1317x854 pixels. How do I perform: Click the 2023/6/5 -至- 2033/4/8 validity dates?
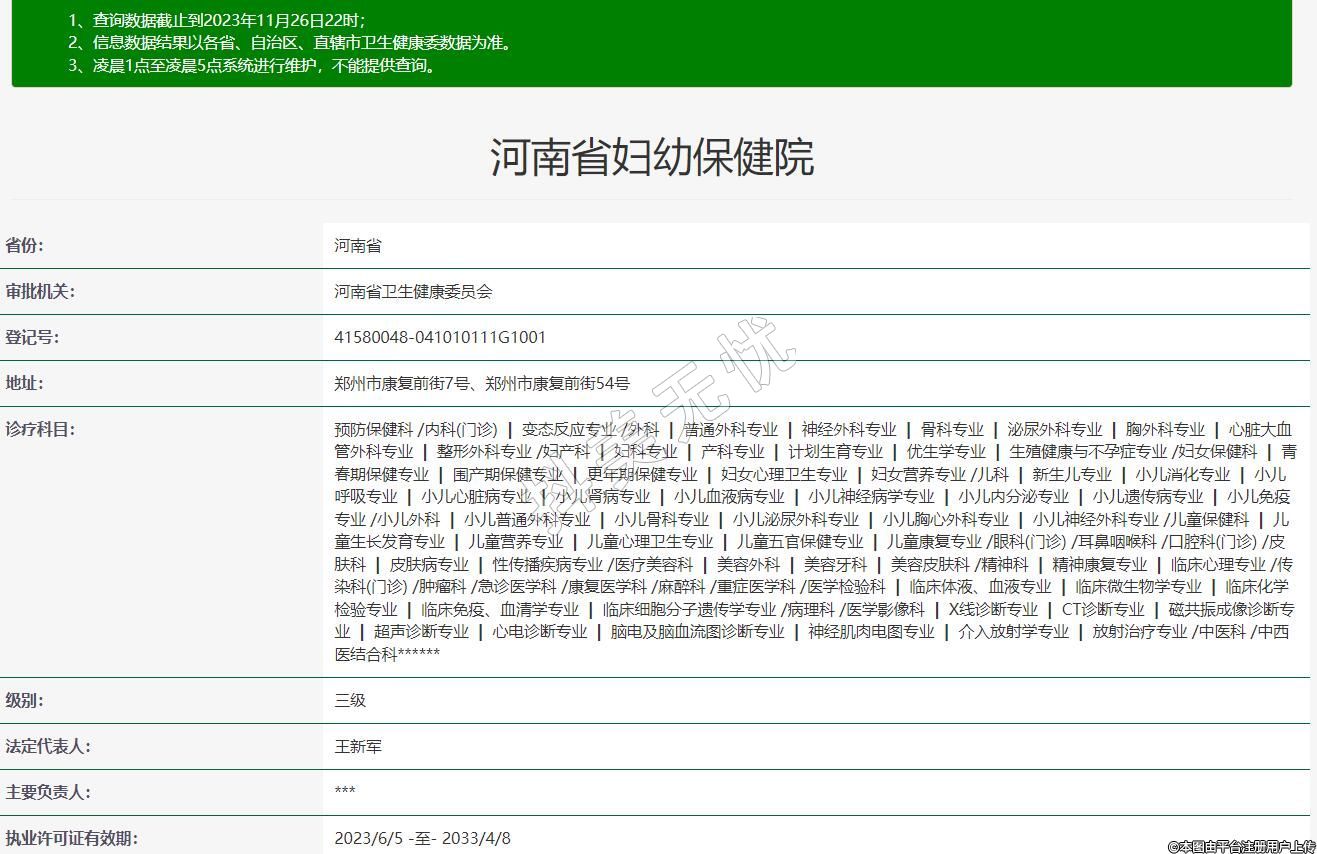click(x=422, y=838)
